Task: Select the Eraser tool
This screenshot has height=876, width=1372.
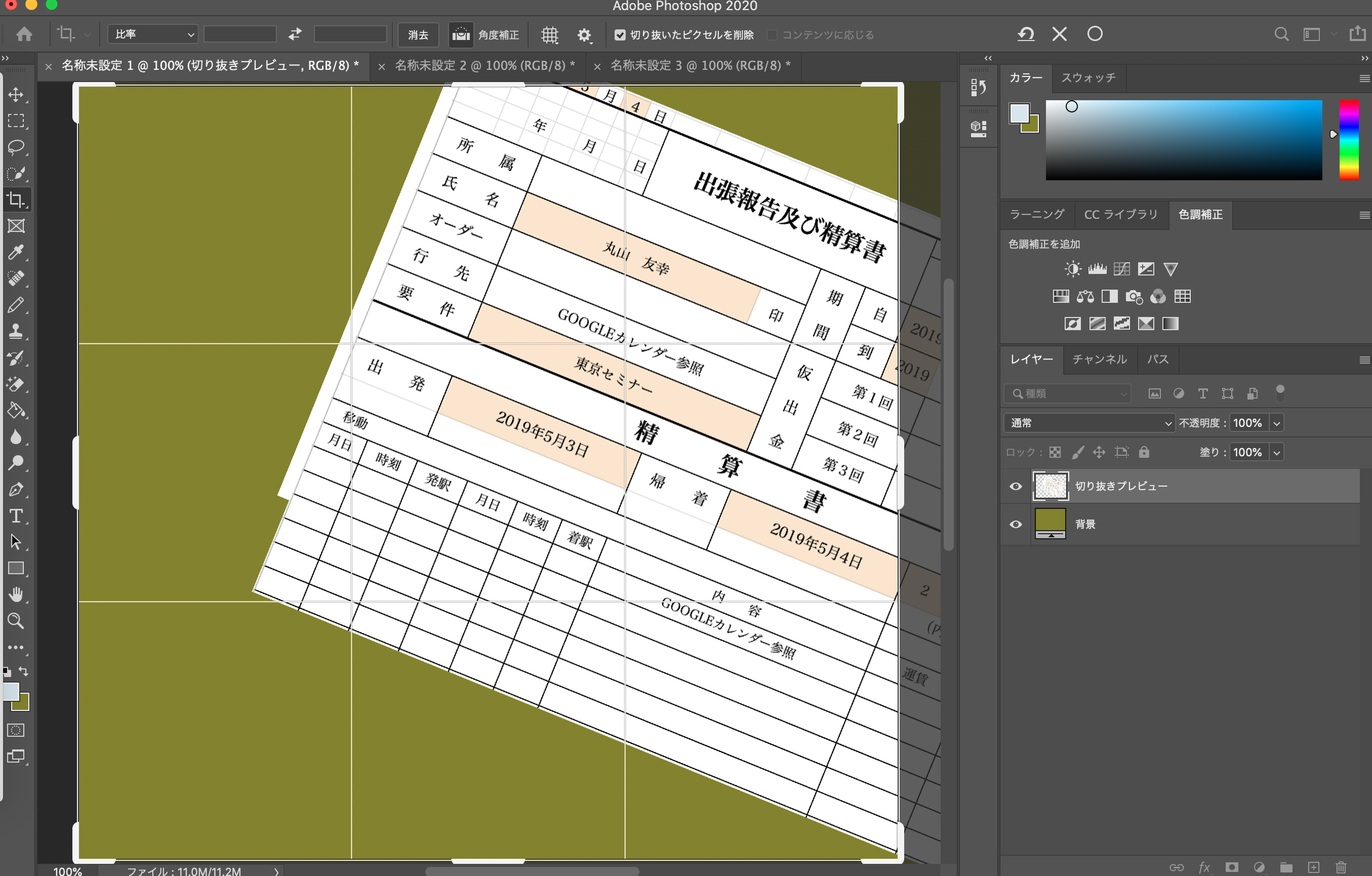Action: click(16, 384)
